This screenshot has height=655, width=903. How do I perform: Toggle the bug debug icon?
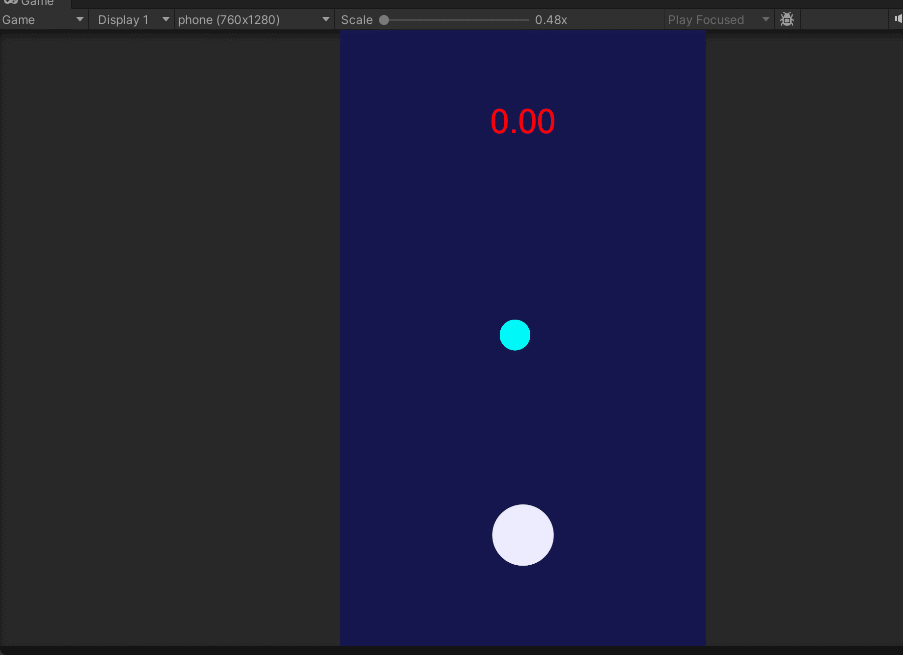787,20
